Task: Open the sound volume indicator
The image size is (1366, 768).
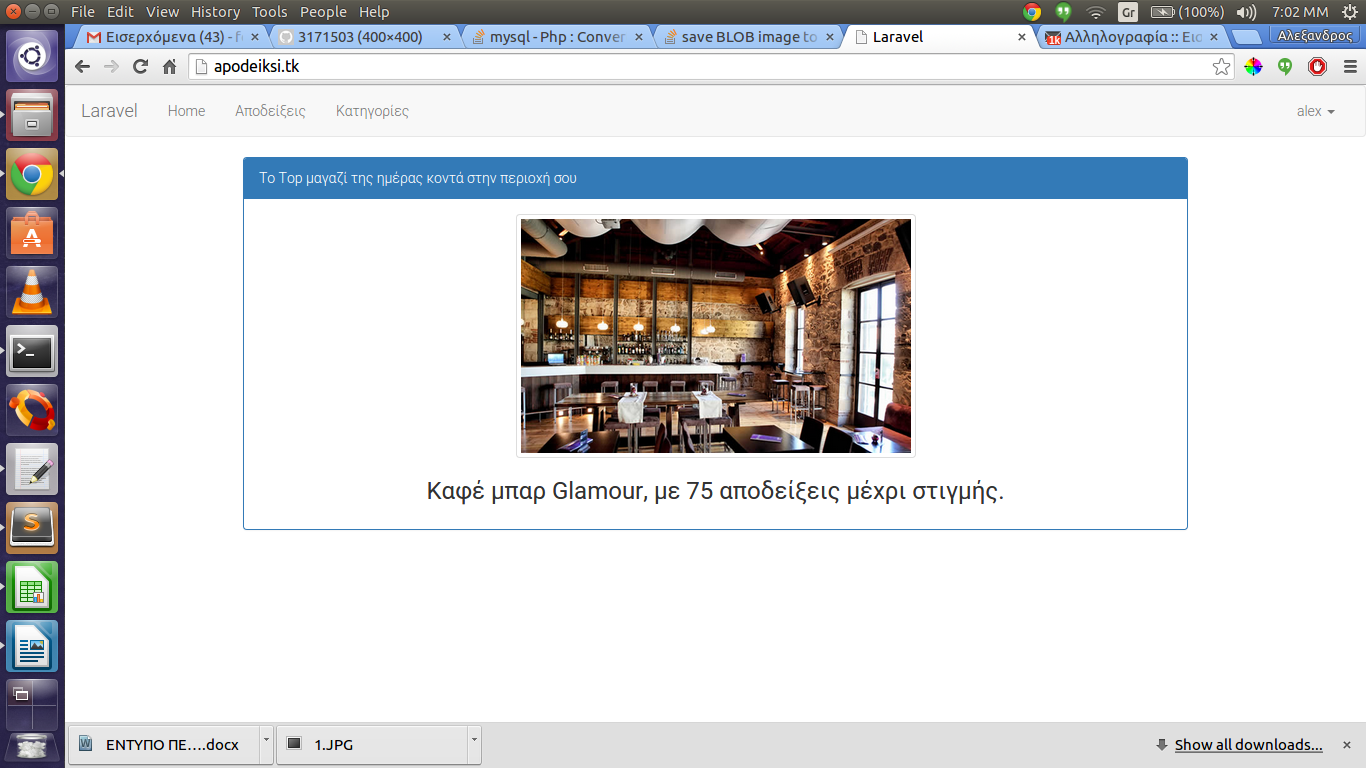Action: (x=1246, y=12)
